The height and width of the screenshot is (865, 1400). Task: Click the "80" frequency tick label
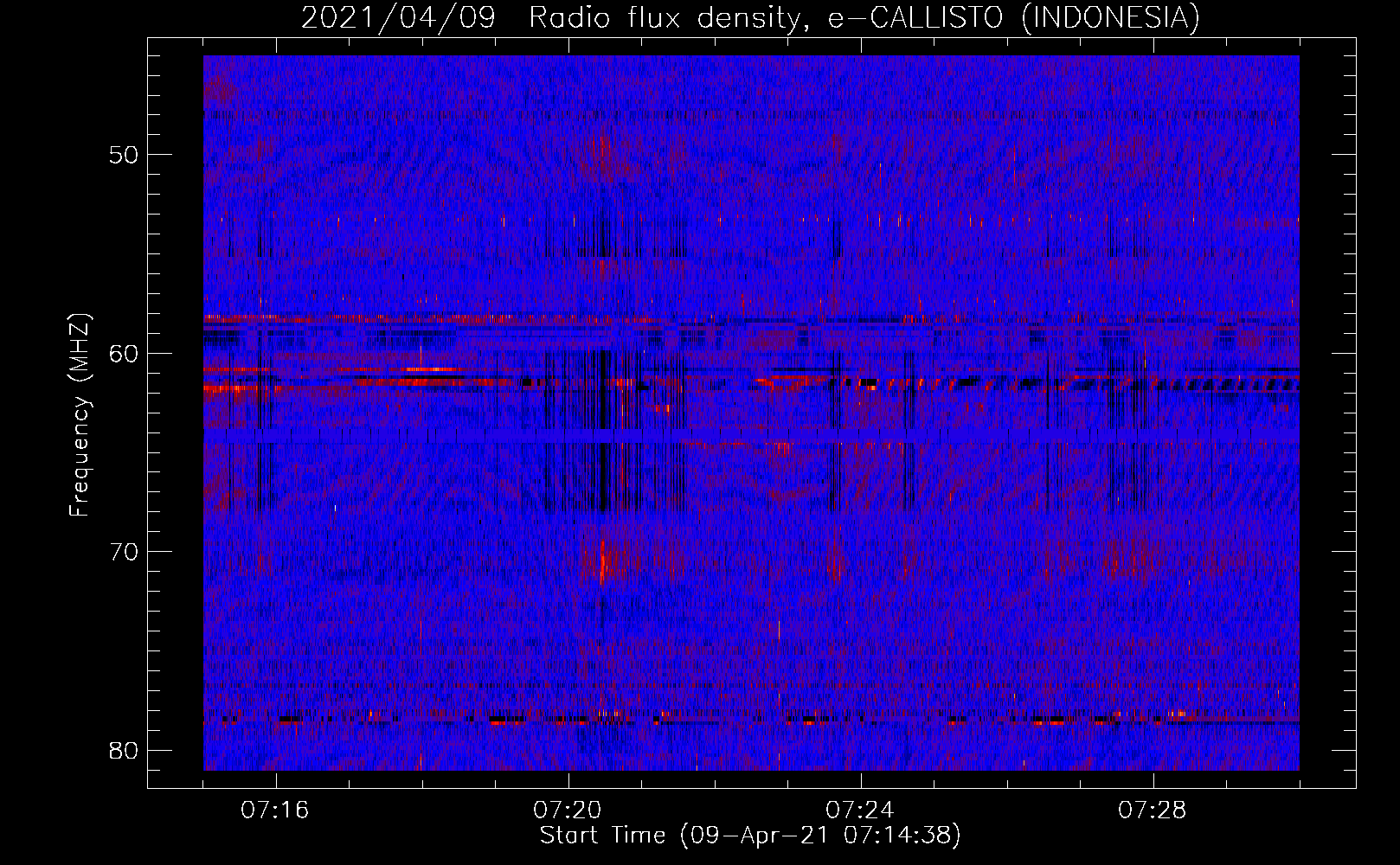(x=125, y=750)
